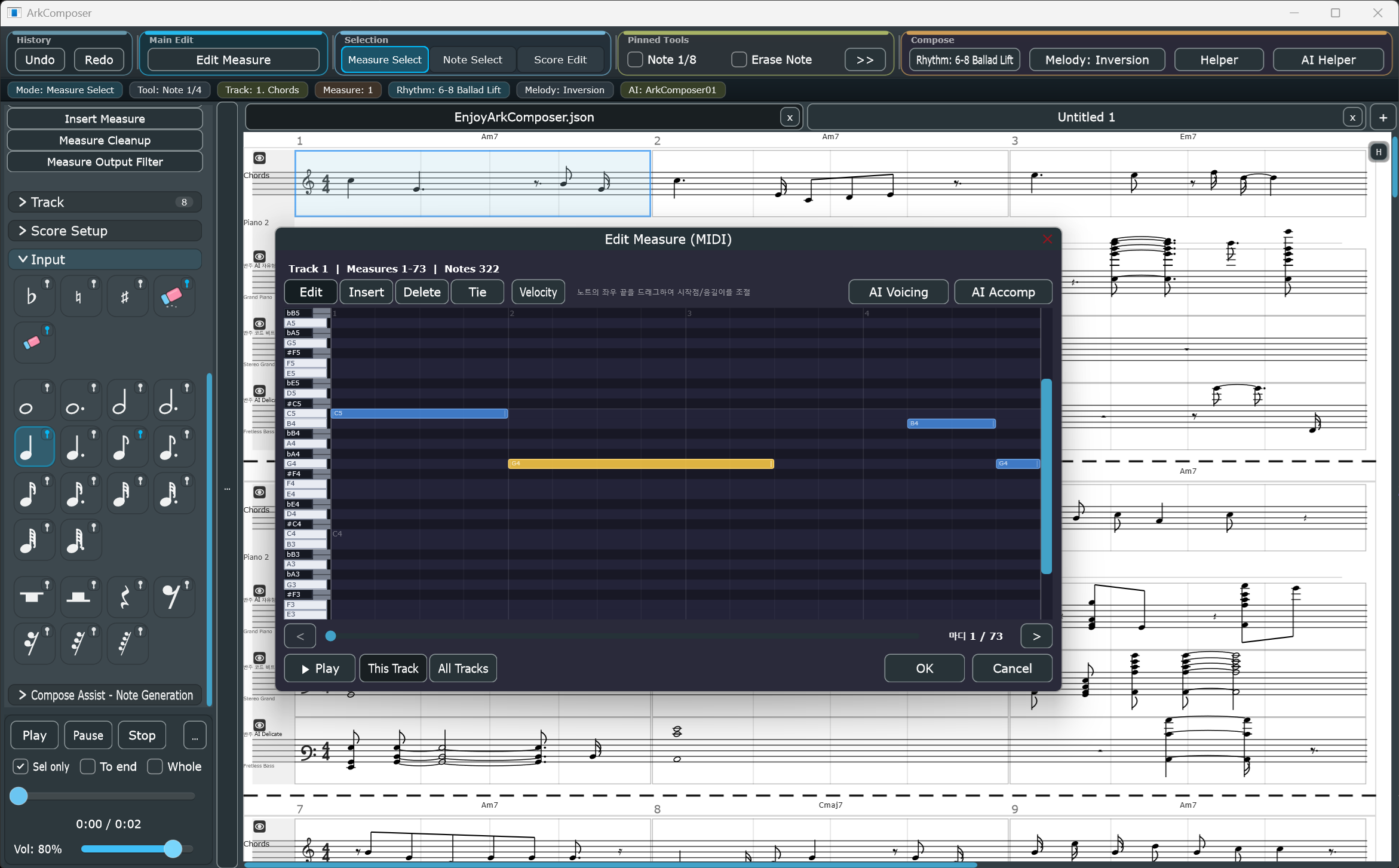Screen dimensions: 1399x868
Task: Click the playback position slider above 0:00 / 0:02
Action: pyautogui.click(x=103, y=796)
